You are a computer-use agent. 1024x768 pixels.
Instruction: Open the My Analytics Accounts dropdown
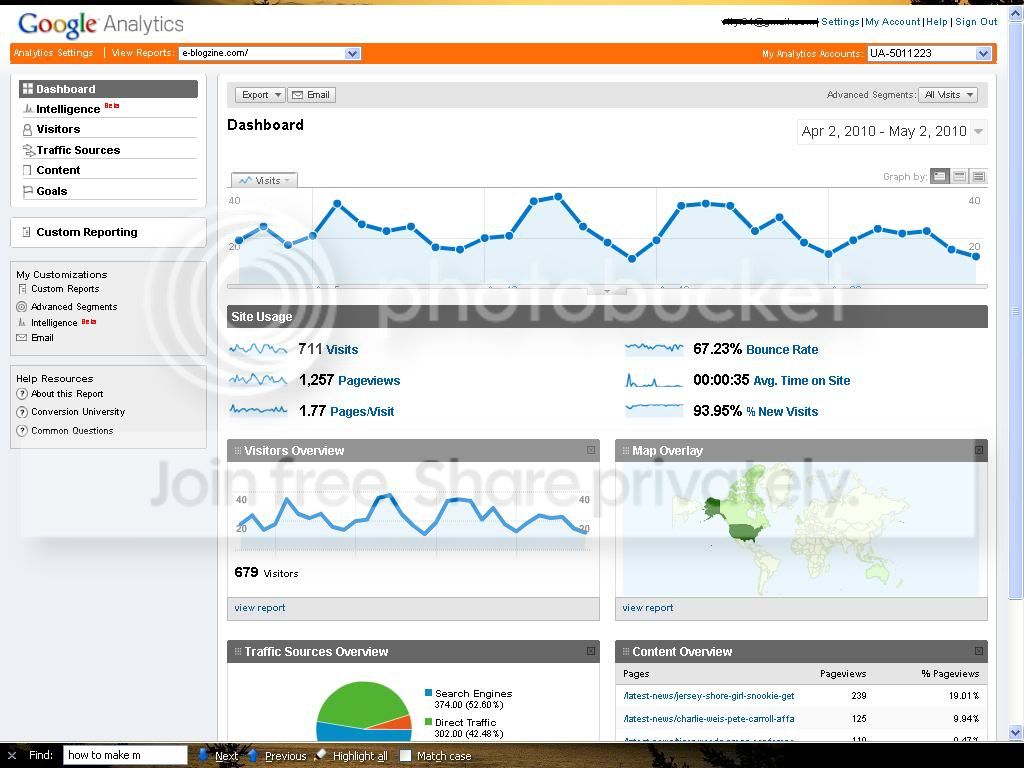coord(929,54)
